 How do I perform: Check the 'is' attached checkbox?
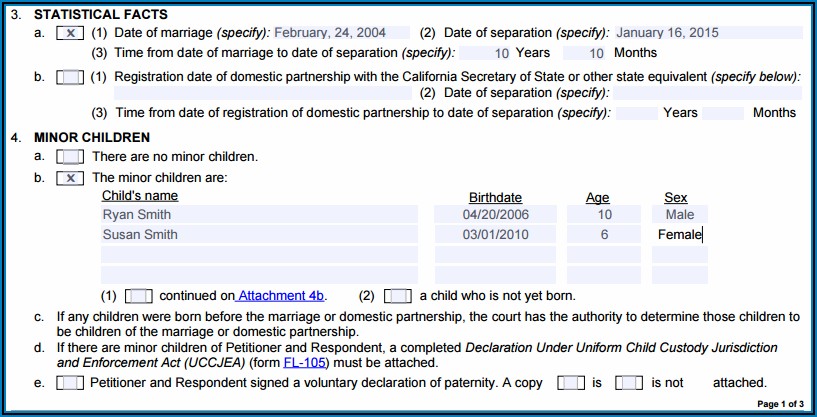571,383
